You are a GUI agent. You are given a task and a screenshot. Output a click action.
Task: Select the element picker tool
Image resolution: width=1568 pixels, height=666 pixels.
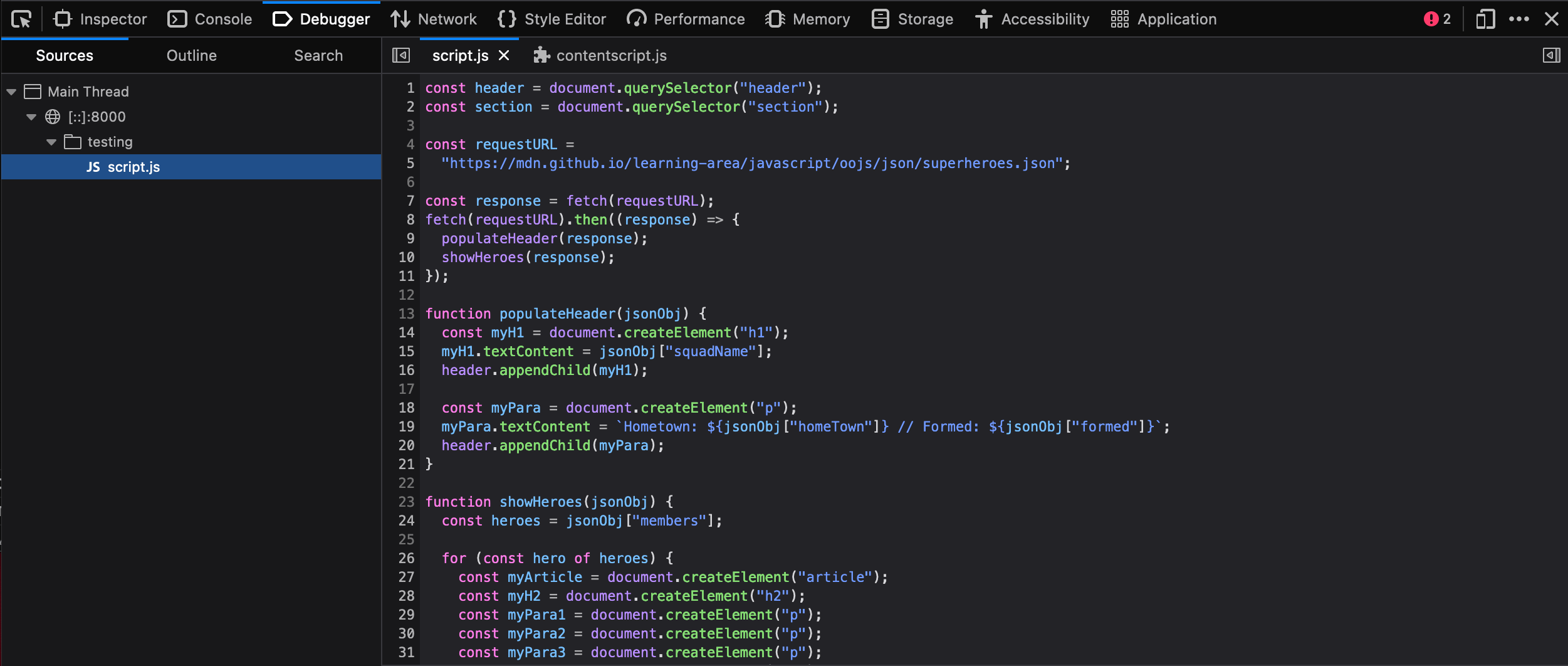(x=21, y=19)
